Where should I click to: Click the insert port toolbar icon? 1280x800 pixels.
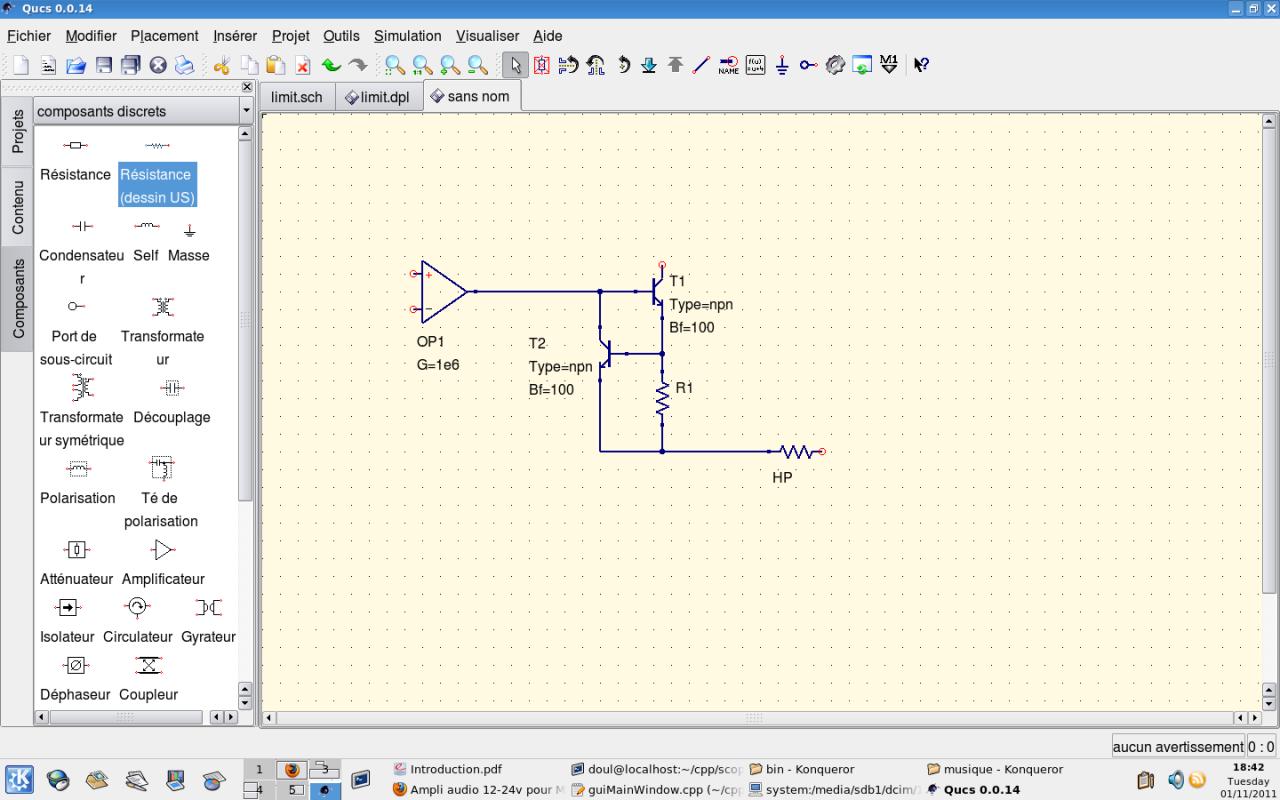[808, 65]
